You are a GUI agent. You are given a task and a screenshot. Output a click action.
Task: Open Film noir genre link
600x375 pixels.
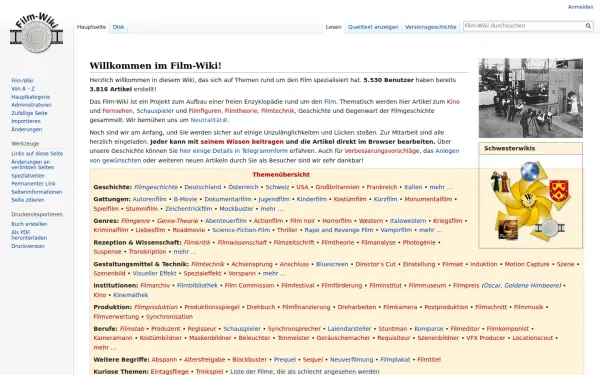tap(302, 221)
